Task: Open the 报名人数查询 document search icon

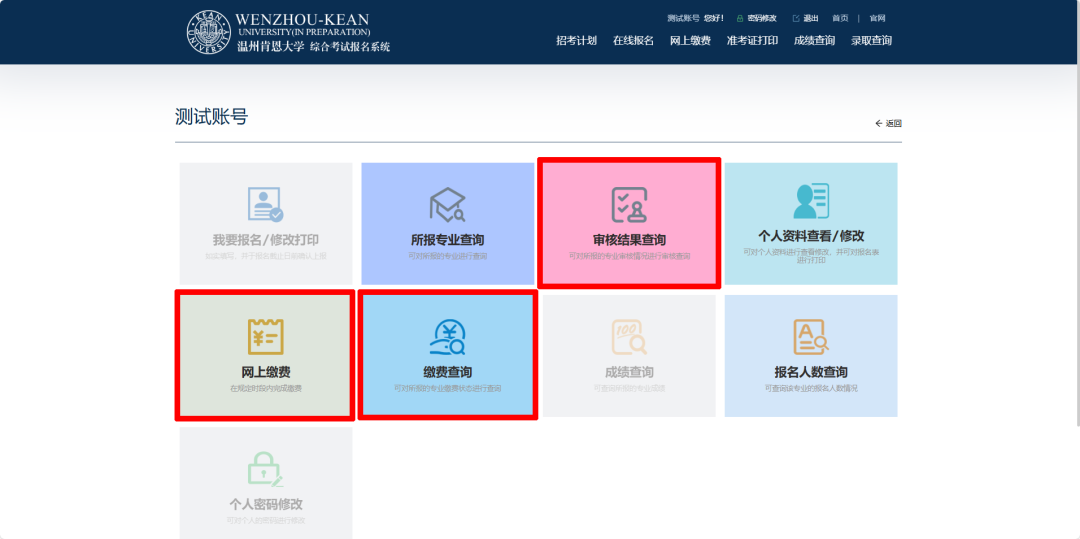Action: (x=810, y=337)
